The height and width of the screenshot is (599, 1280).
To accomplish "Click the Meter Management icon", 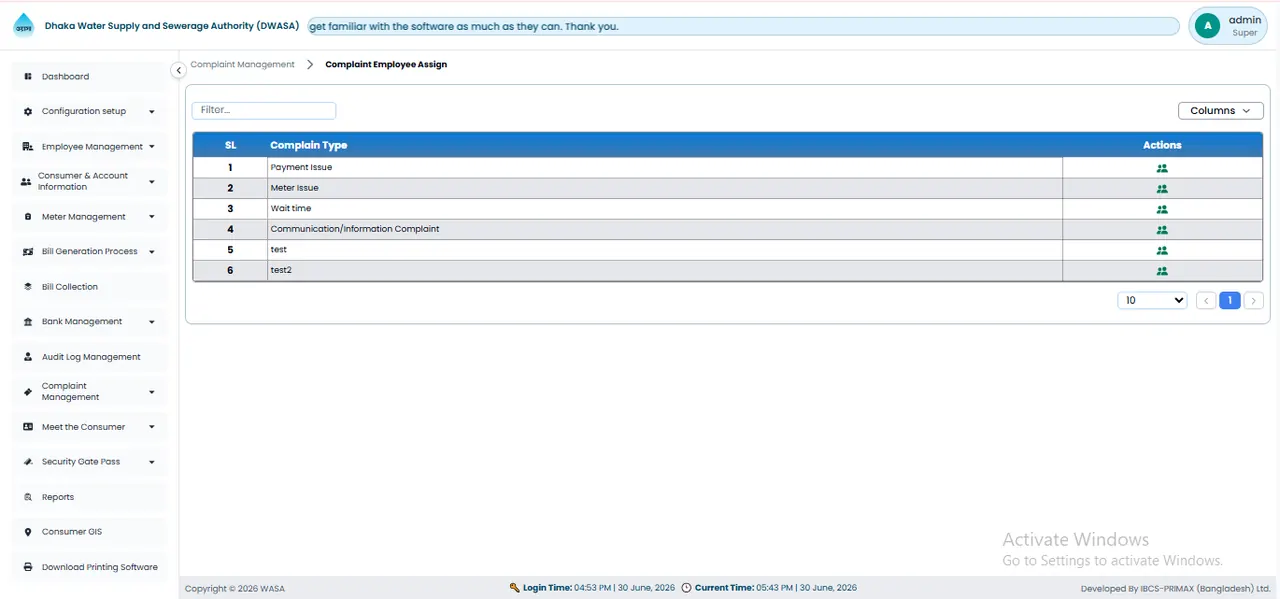I will (x=28, y=217).
